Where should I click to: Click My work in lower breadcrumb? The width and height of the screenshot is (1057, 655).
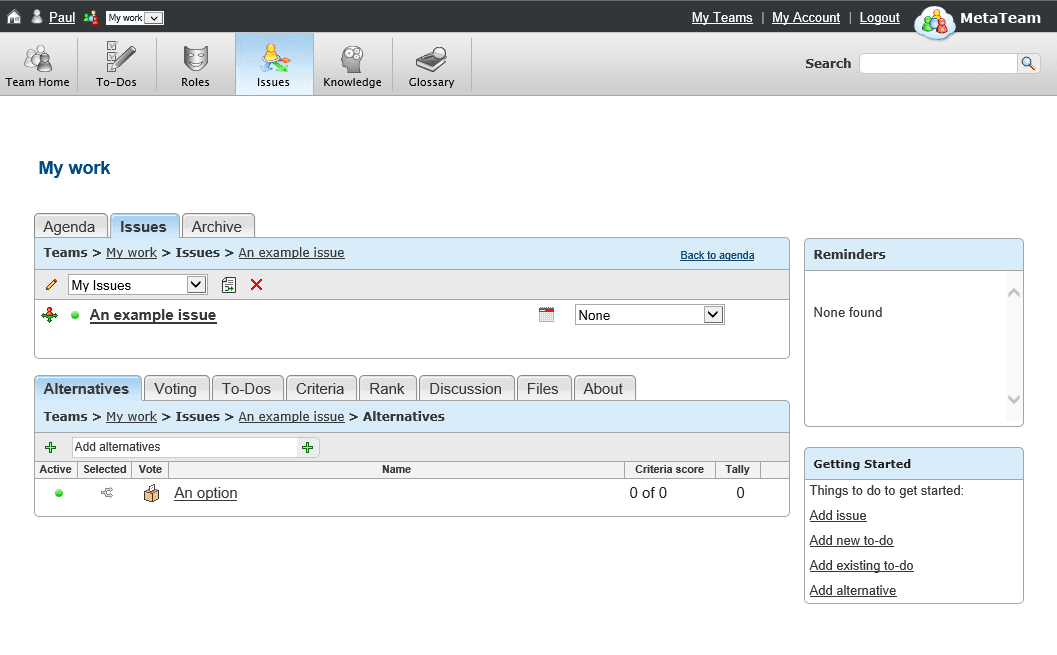131,416
